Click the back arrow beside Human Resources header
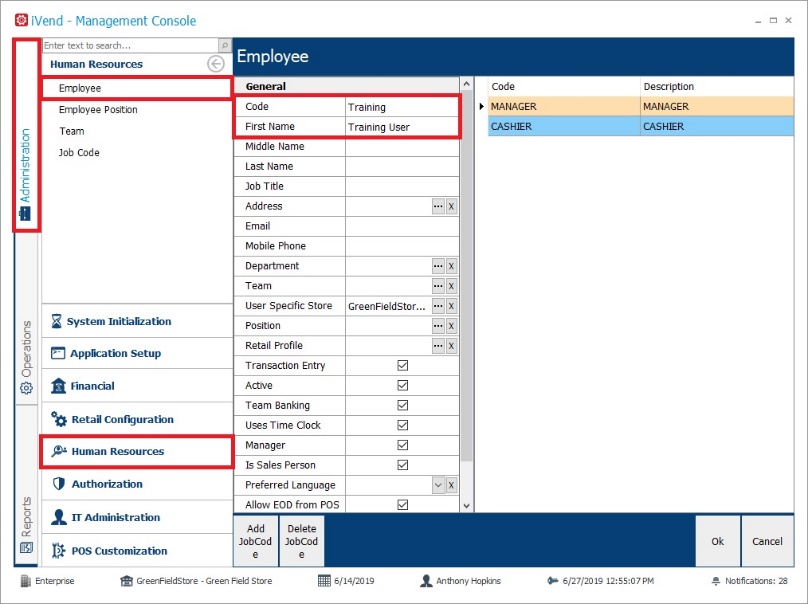The width and height of the screenshot is (808, 604). (x=216, y=64)
